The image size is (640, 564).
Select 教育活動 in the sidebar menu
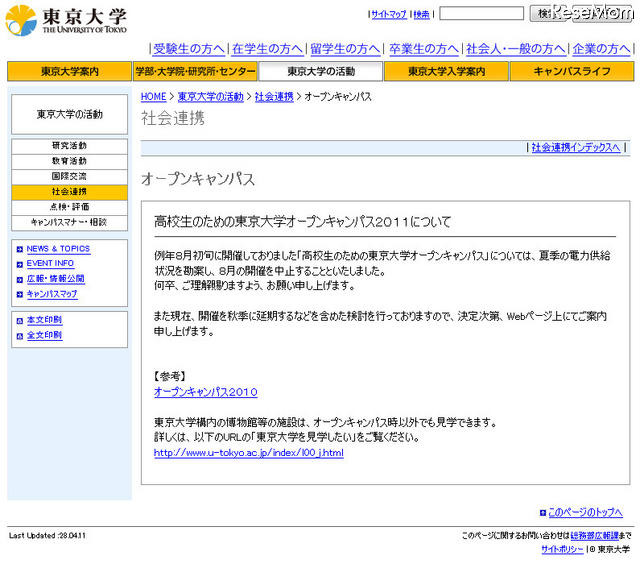point(69,161)
